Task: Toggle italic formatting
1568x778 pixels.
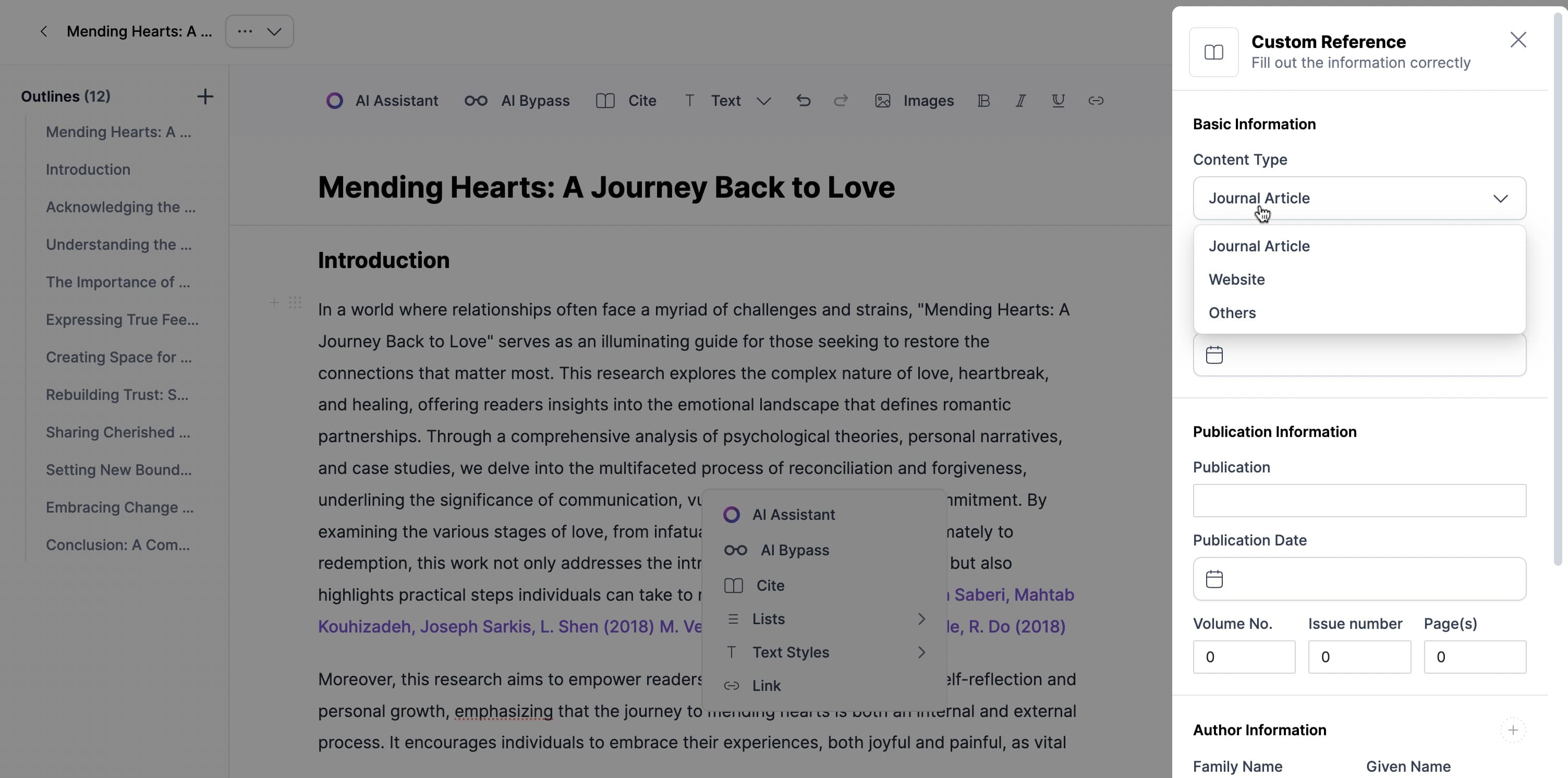Action: pyautogui.click(x=1021, y=101)
